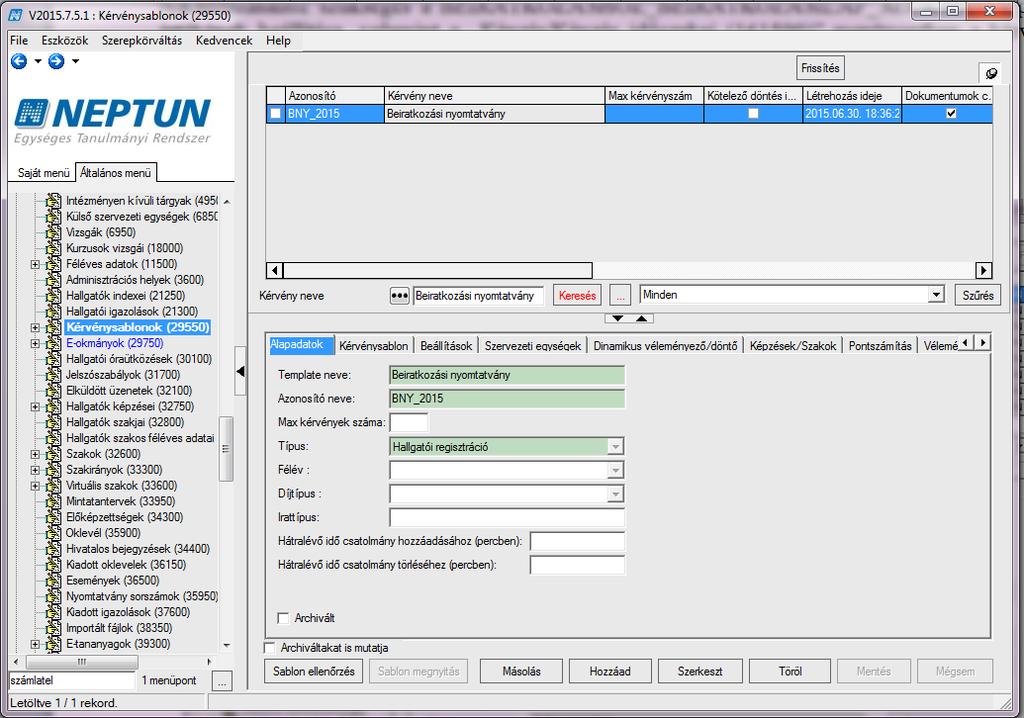
Task: Click the Max kérvények száma input field
Action: click(x=409, y=423)
